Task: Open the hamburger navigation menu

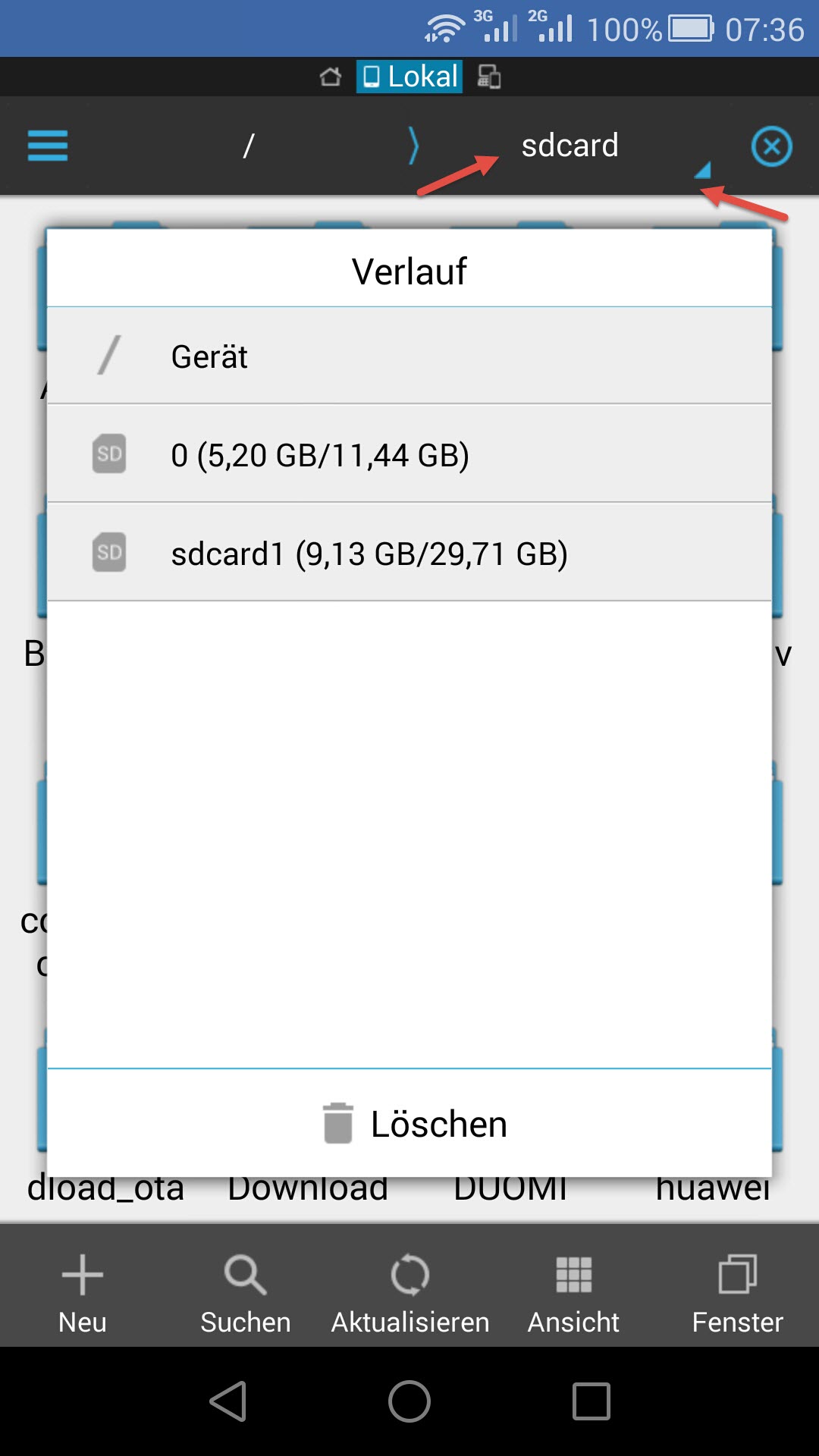Action: coord(48,146)
